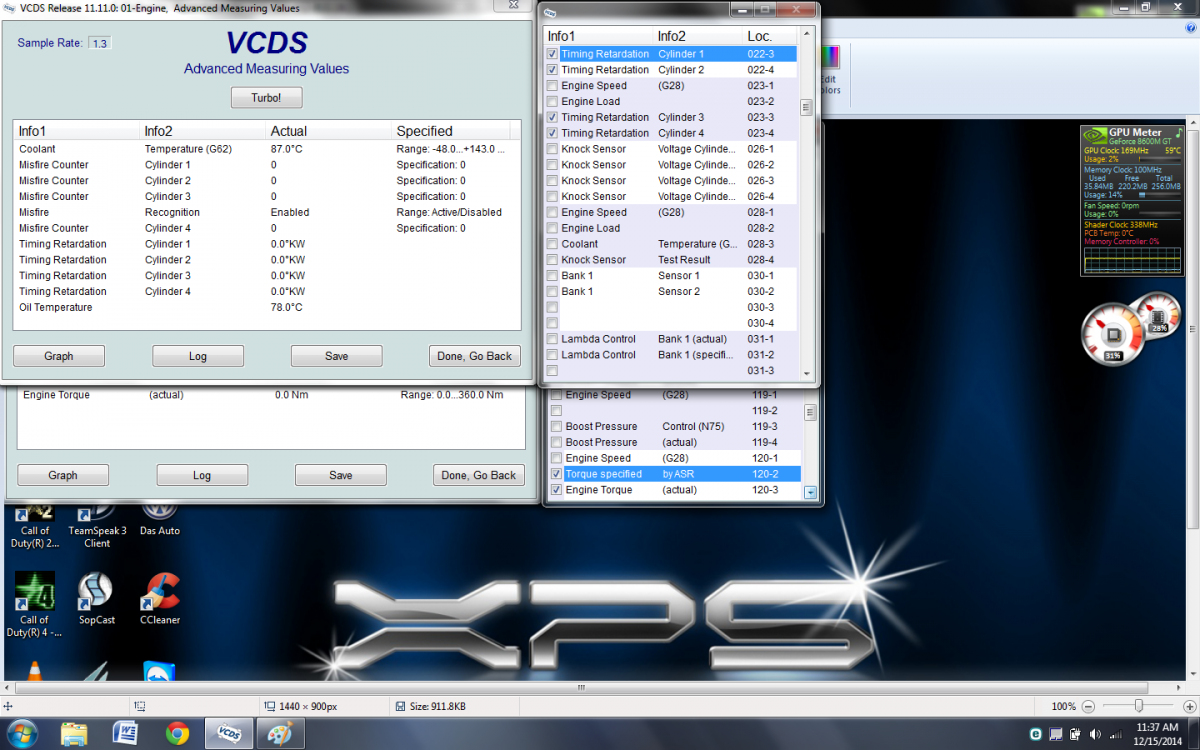Check the Coolant Temperature 028-3 checkbox
This screenshot has height=750, width=1200.
coord(553,244)
